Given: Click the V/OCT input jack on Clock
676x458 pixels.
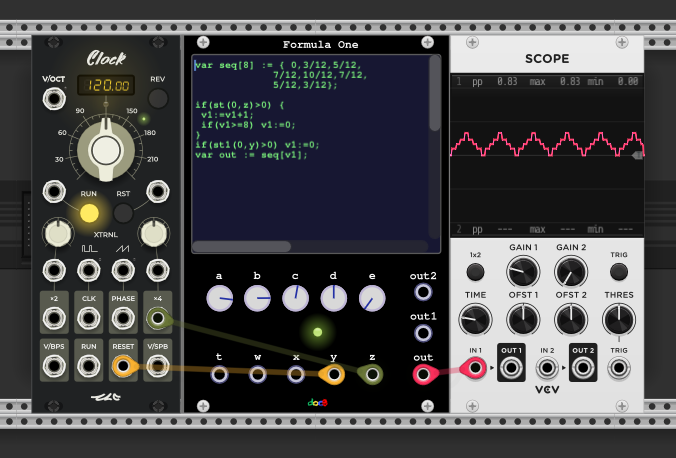Looking at the screenshot, I should [54, 99].
